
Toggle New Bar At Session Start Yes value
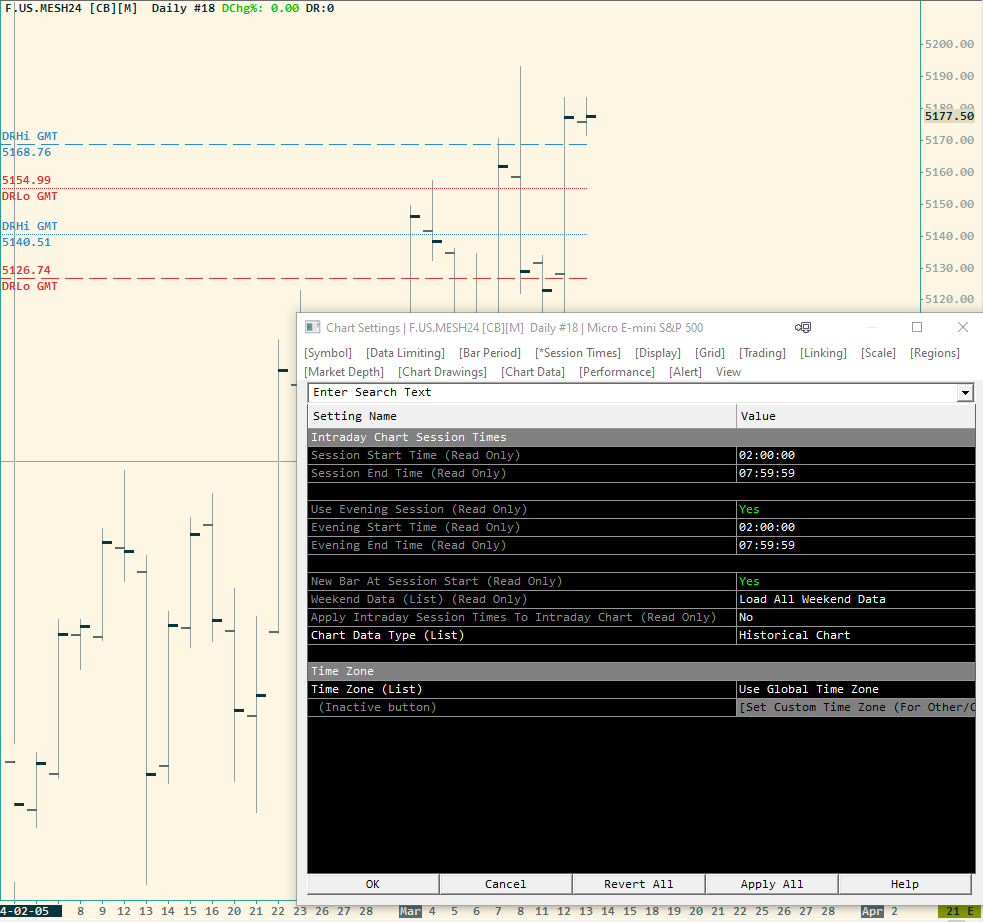point(856,581)
